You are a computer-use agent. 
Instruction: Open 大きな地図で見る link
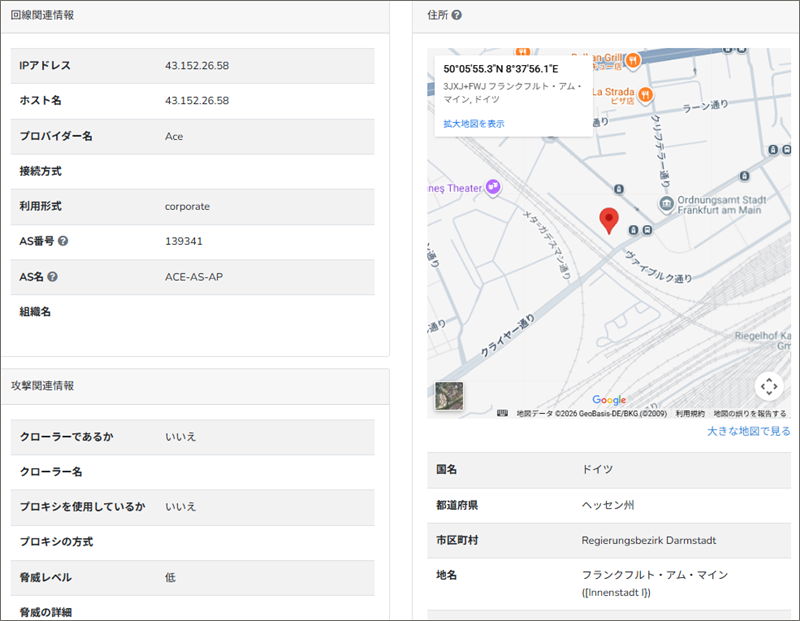pyautogui.click(x=748, y=431)
